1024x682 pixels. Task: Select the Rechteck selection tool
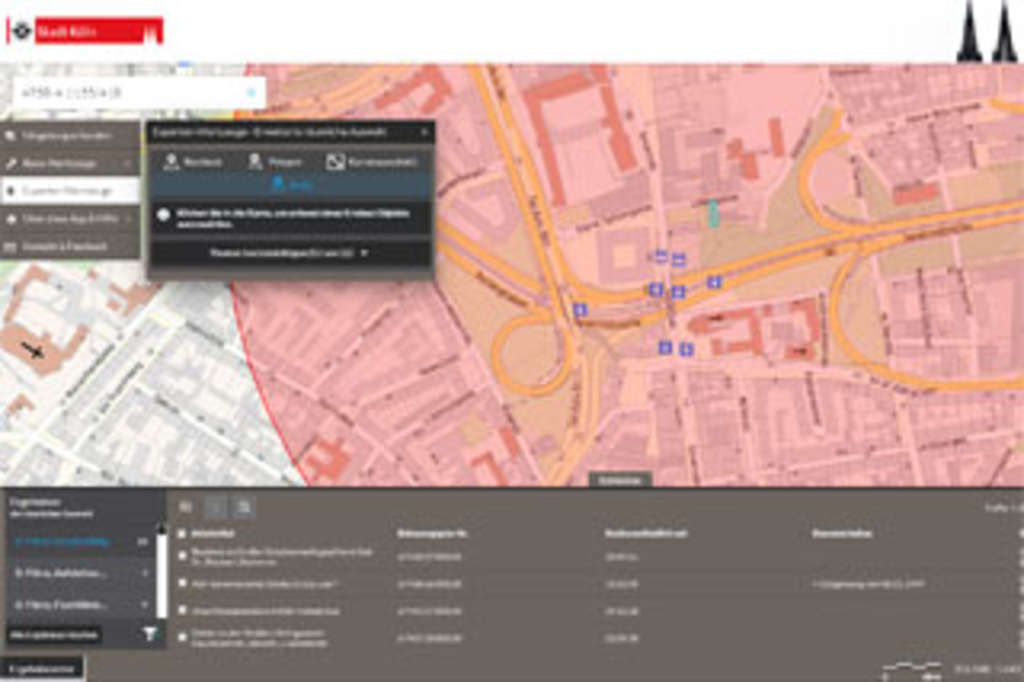(x=192, y=161)
